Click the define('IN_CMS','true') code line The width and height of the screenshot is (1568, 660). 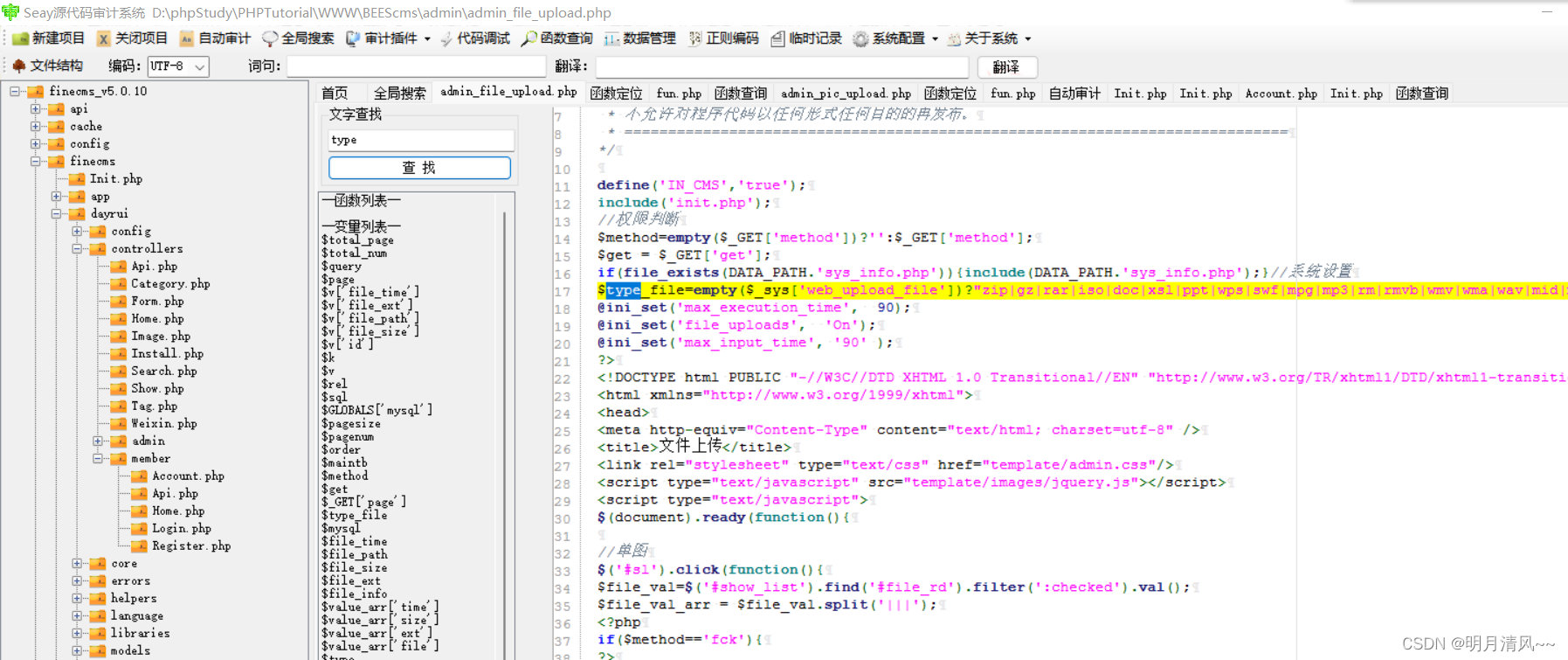[x=701, y=185]
